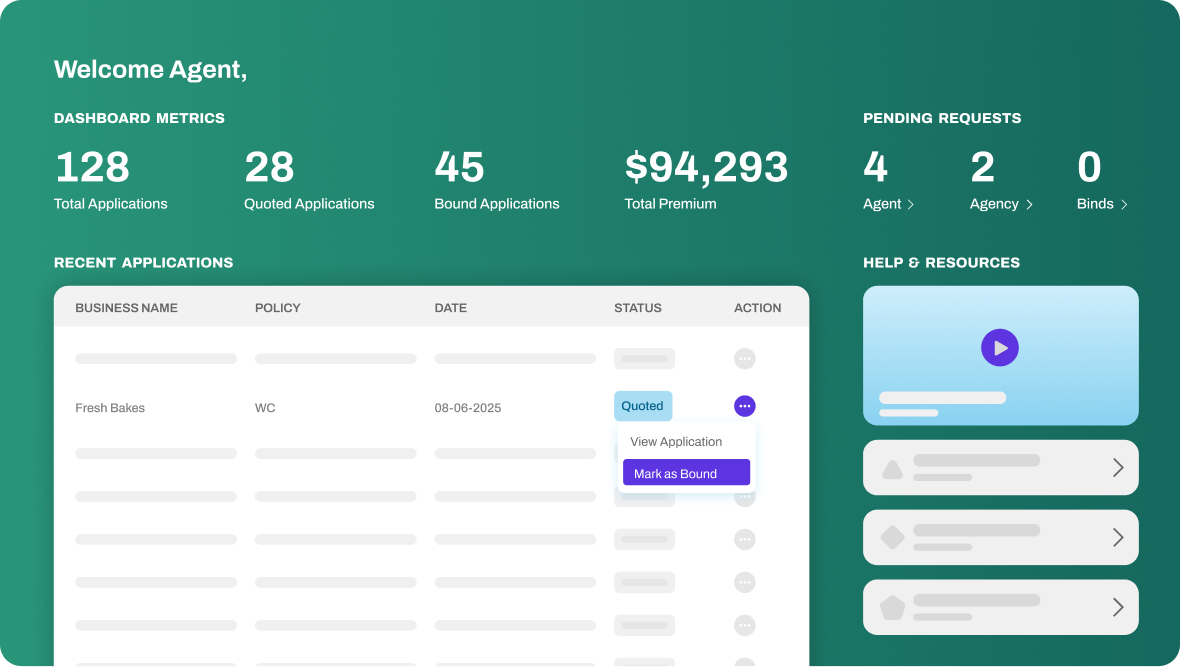
Task: Click the 128 Total Applications metric
Action: click(111, 180)
